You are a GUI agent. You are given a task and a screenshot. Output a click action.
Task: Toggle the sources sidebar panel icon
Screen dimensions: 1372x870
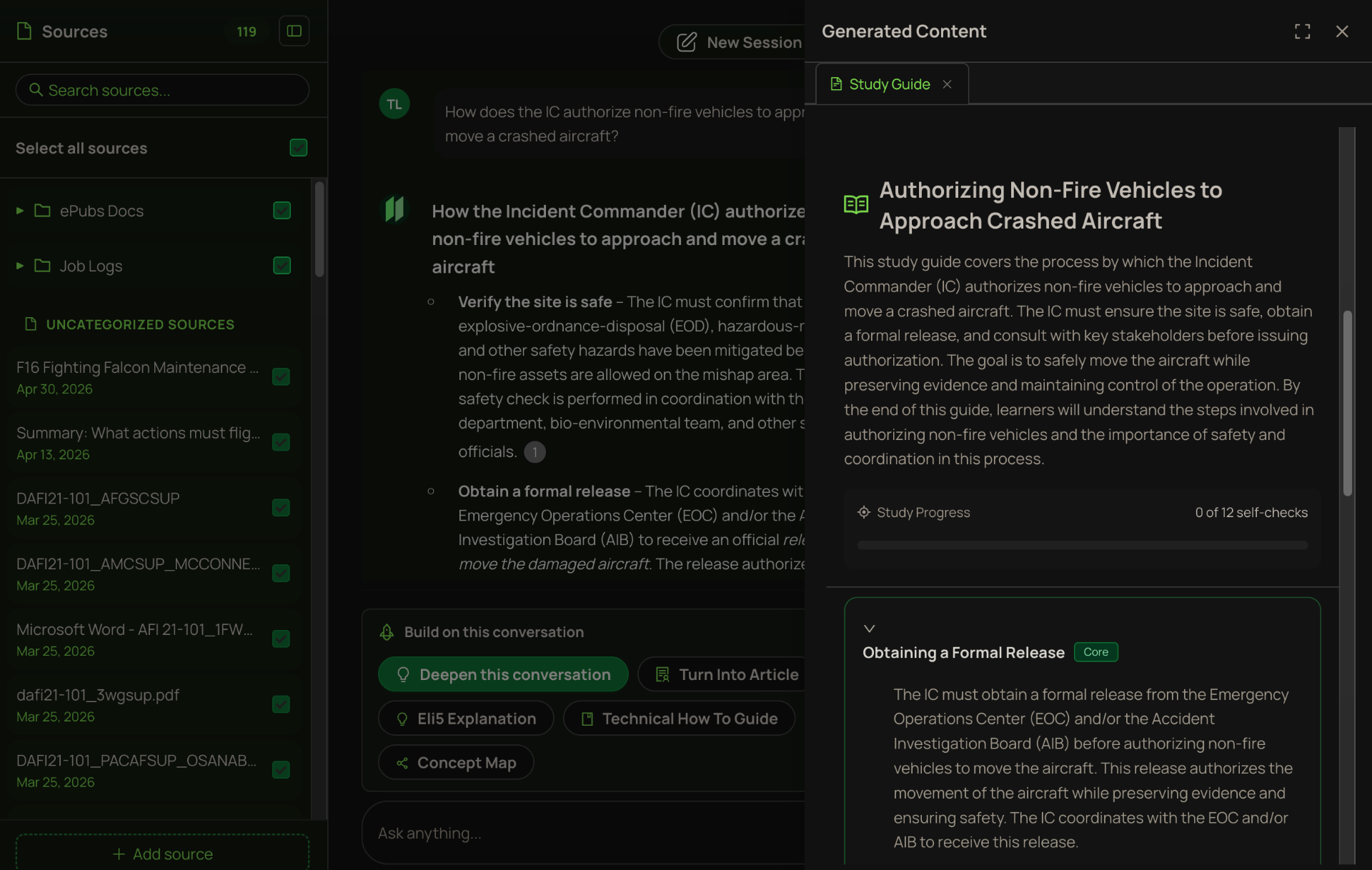[x=294, y=31]
